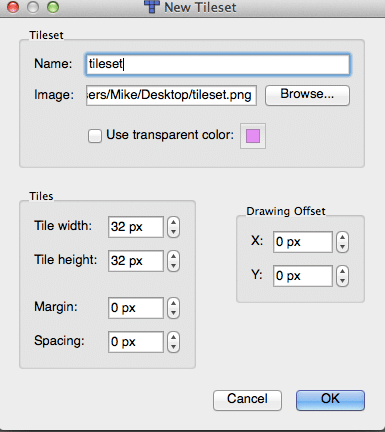
Task: Click the Tileset group title
Action: pyautogui.click(x=46, y=35)
